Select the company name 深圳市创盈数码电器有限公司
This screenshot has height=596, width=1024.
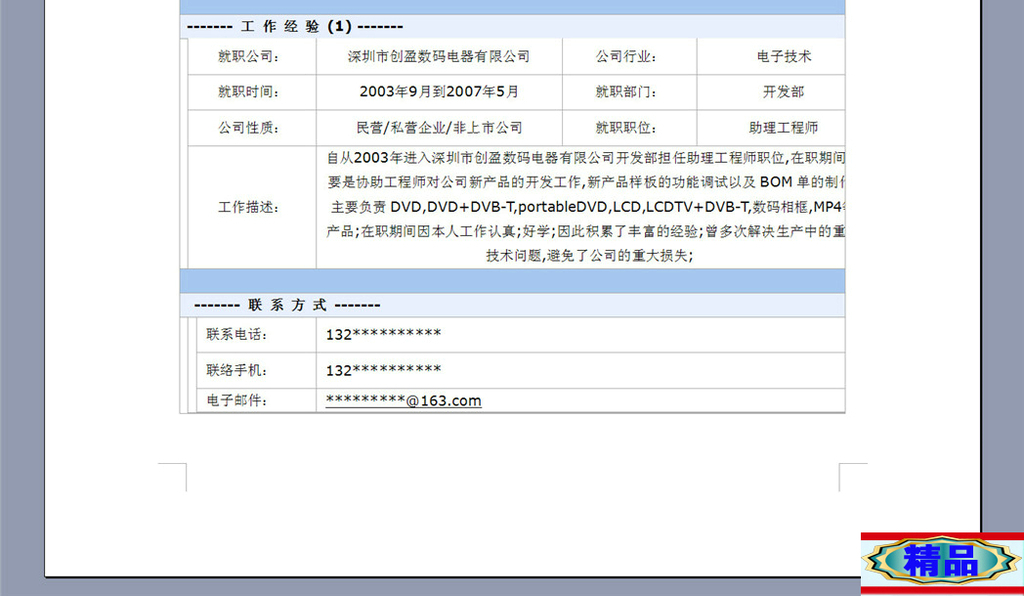pyautogui.click(x=440, y=56)
